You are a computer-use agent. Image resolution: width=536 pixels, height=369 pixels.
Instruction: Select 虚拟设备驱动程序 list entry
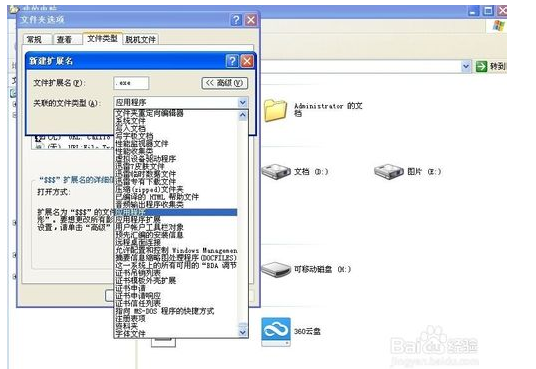click(x=176, y=159)
